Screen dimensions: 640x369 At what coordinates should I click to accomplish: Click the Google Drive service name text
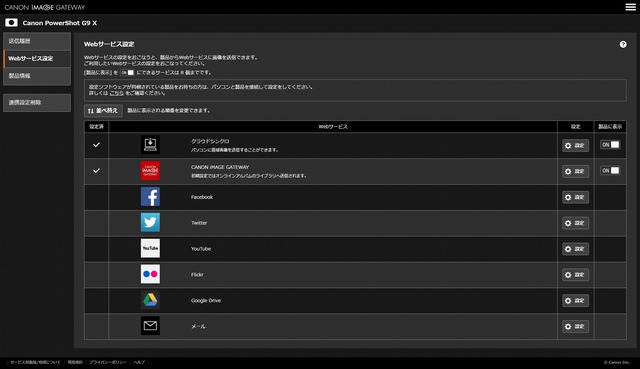click(x=206, y=300)
